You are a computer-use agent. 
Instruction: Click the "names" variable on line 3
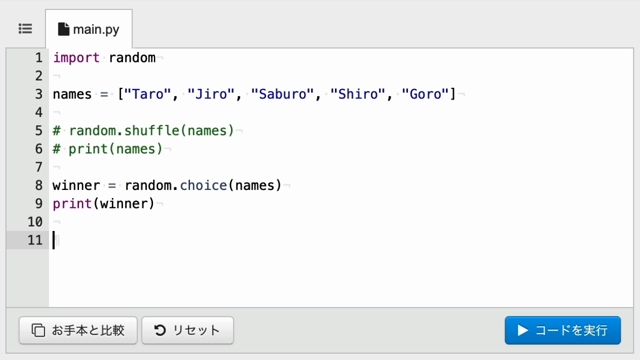(x=72, y=94)
